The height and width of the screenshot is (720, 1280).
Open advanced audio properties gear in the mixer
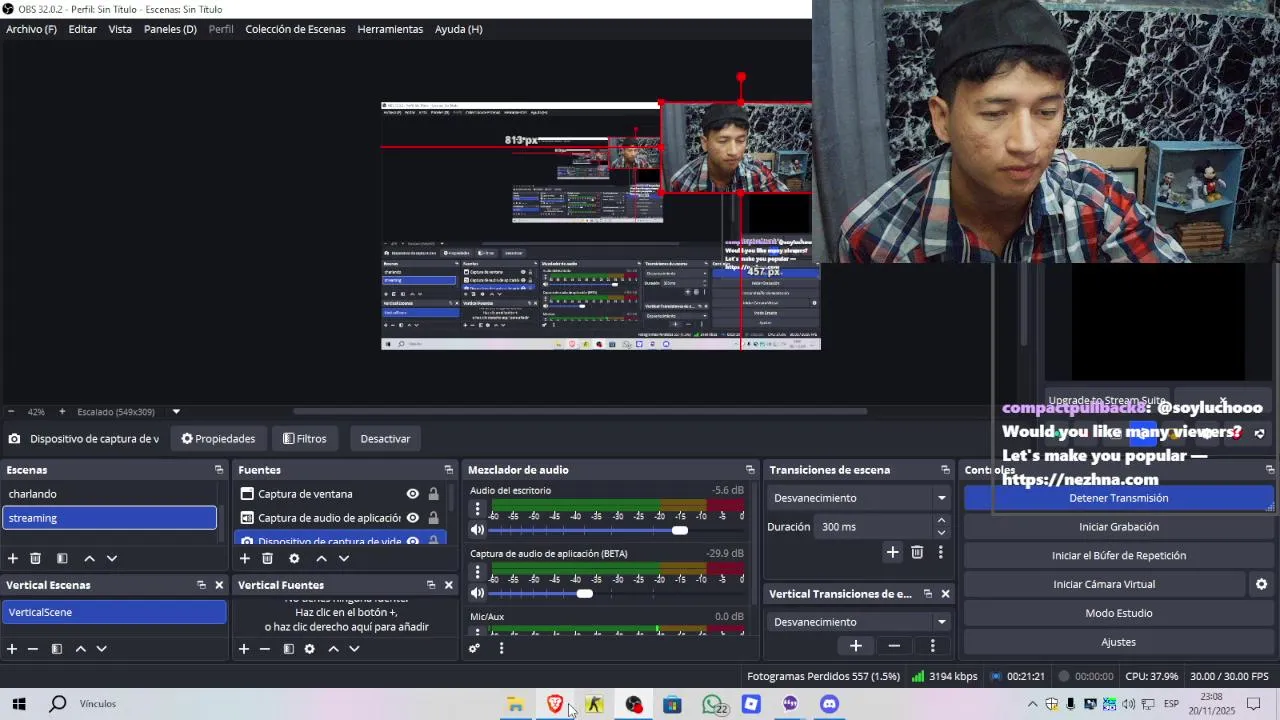pyautogui.click(x=474, y=648)
